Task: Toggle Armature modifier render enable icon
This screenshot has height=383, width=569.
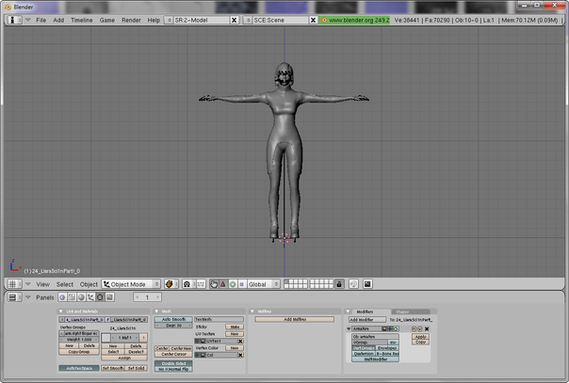Action: [384, 329]
